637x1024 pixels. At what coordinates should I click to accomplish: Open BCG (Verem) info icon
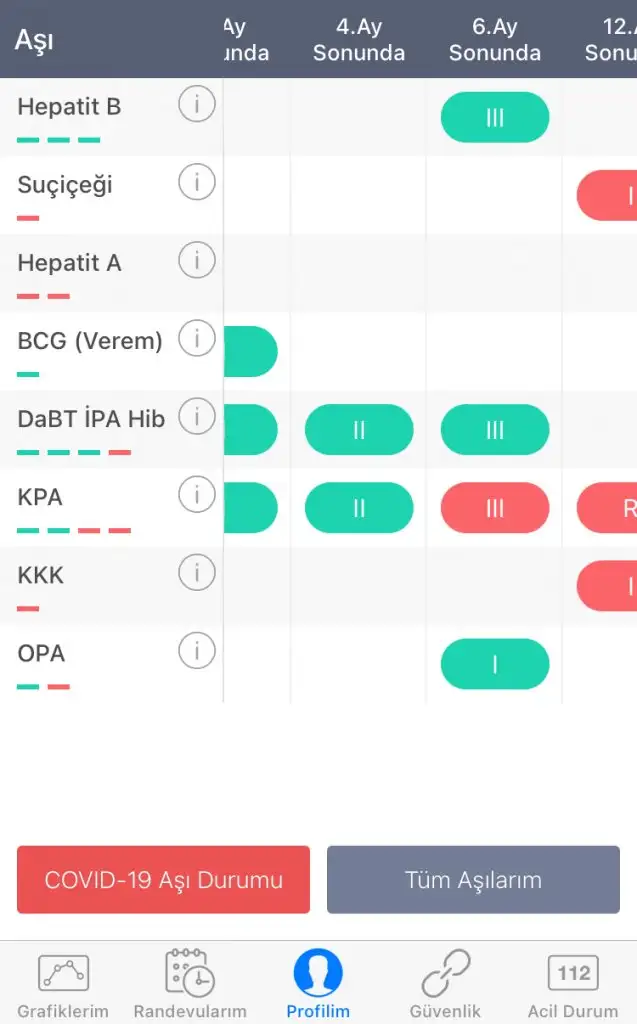point(197,339)
